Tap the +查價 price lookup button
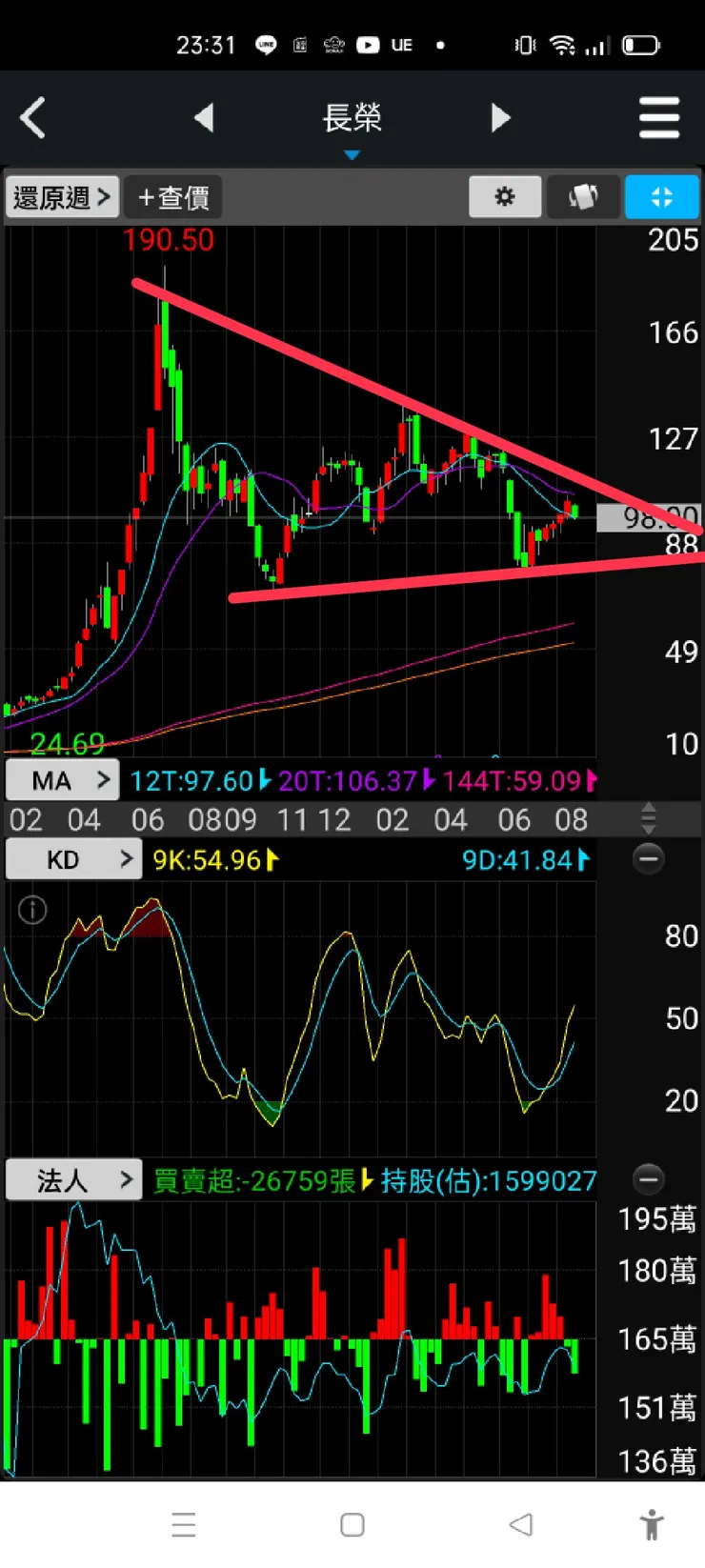The image size is (705, 1568). pos(173,197)
